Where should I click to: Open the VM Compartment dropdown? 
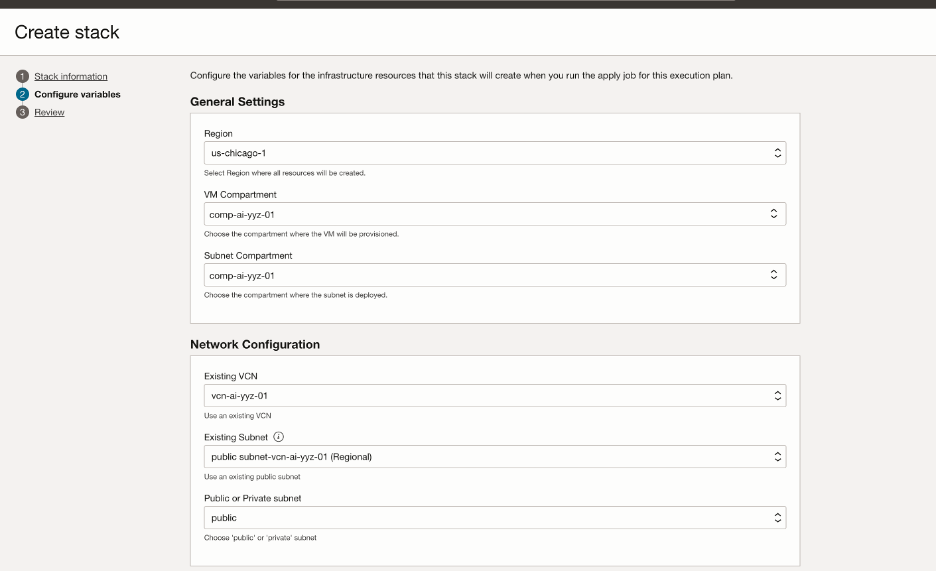(x=480, y=214)
